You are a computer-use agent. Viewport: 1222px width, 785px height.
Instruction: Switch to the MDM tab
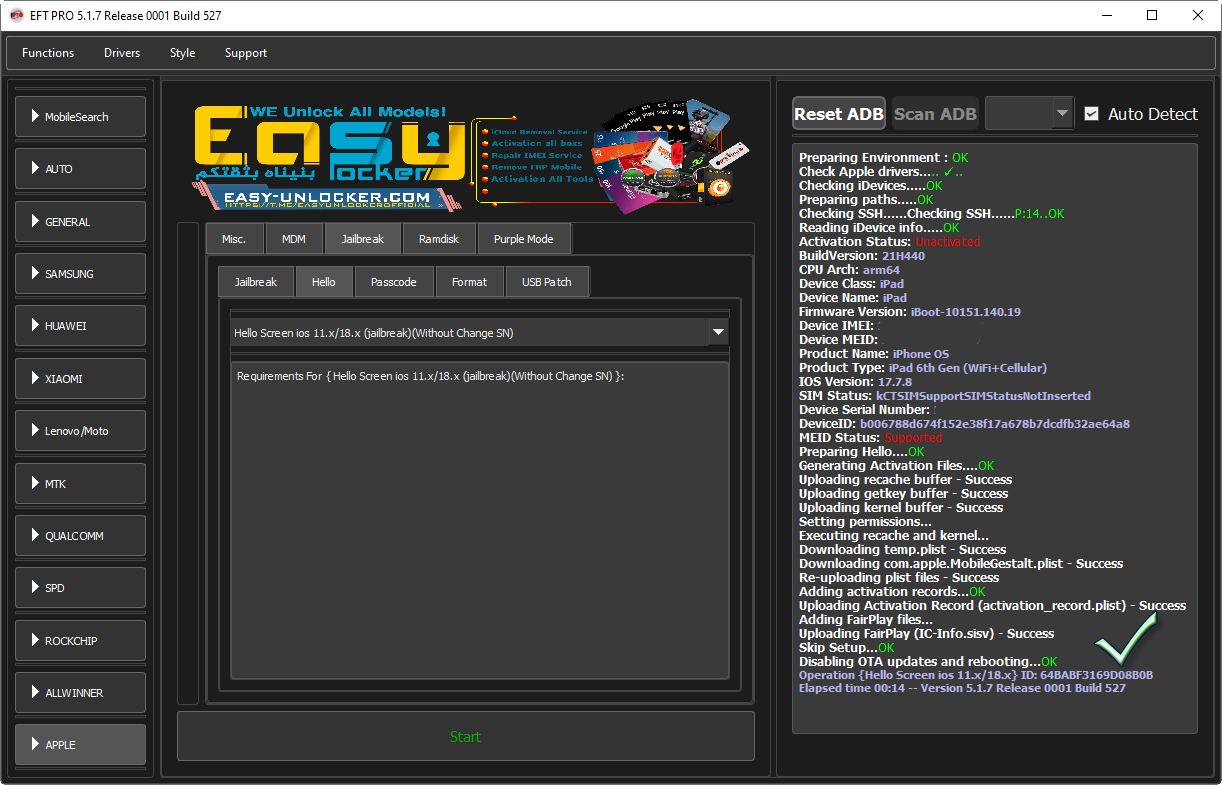(x=294, y=239)
